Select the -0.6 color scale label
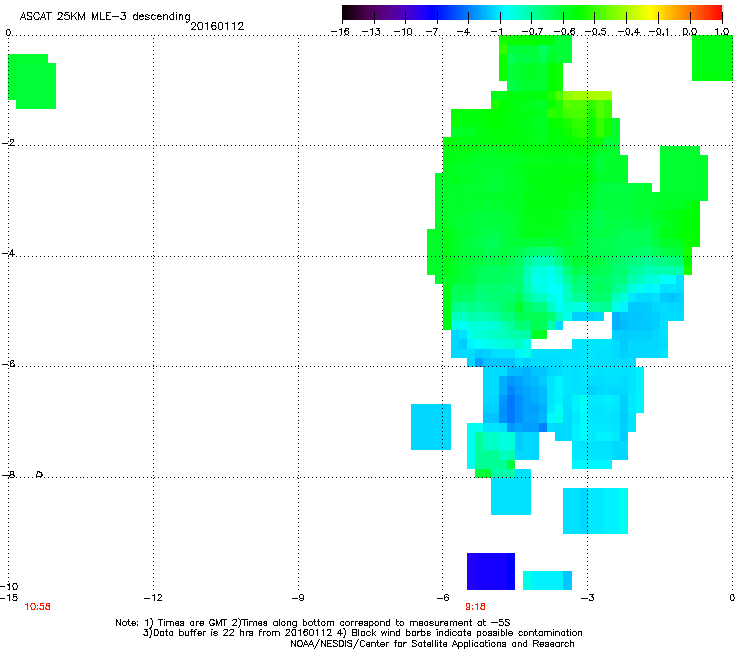 point(564,32)
